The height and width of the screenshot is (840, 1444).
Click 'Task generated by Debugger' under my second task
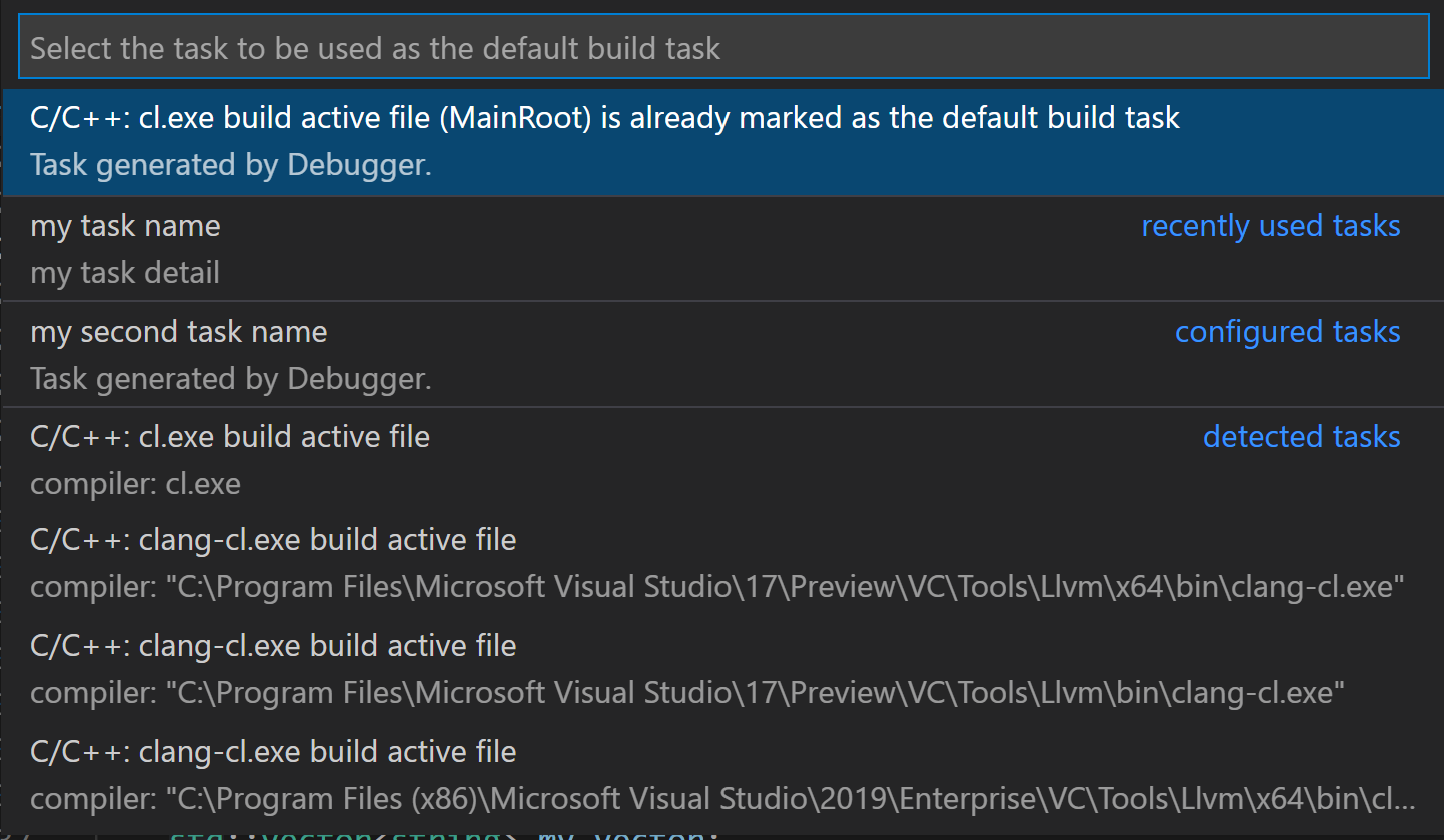[230, 378]
